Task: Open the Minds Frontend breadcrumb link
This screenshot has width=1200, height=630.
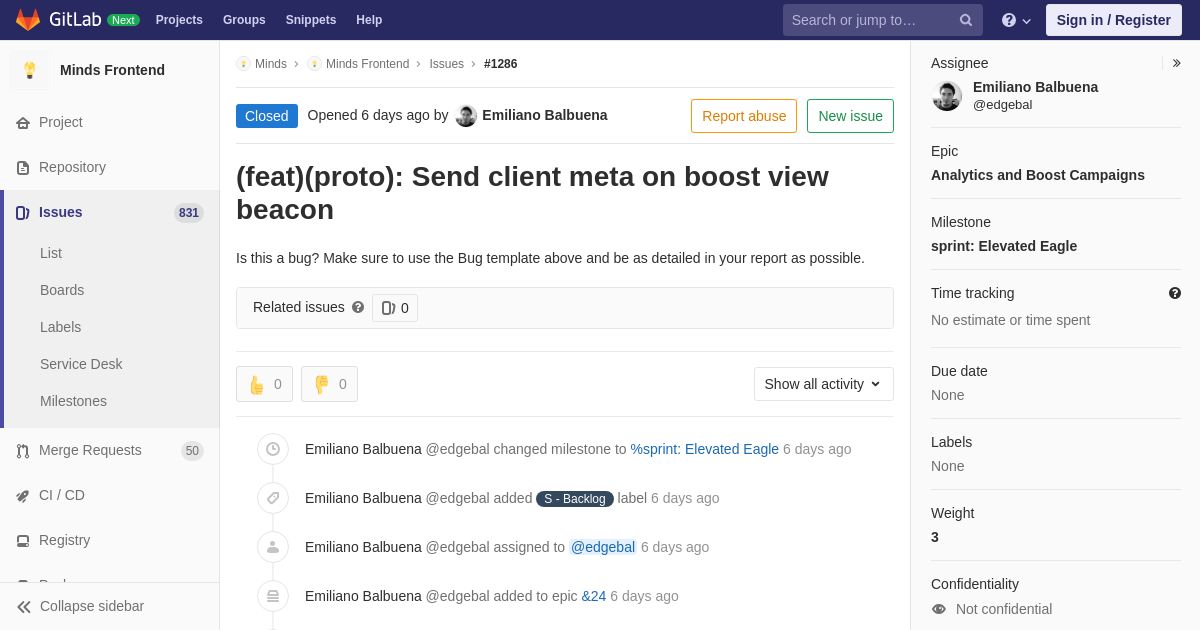Action: [x=367, y=64]
